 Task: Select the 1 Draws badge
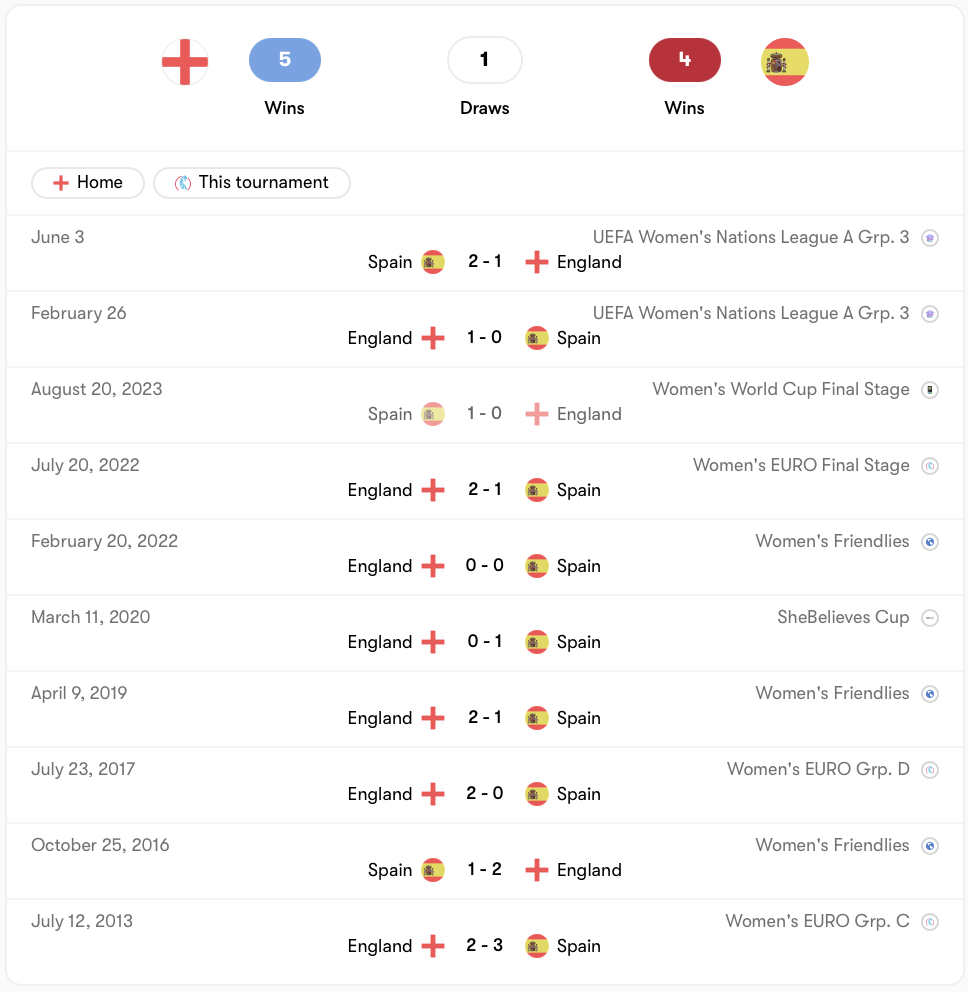click(485, 60)
